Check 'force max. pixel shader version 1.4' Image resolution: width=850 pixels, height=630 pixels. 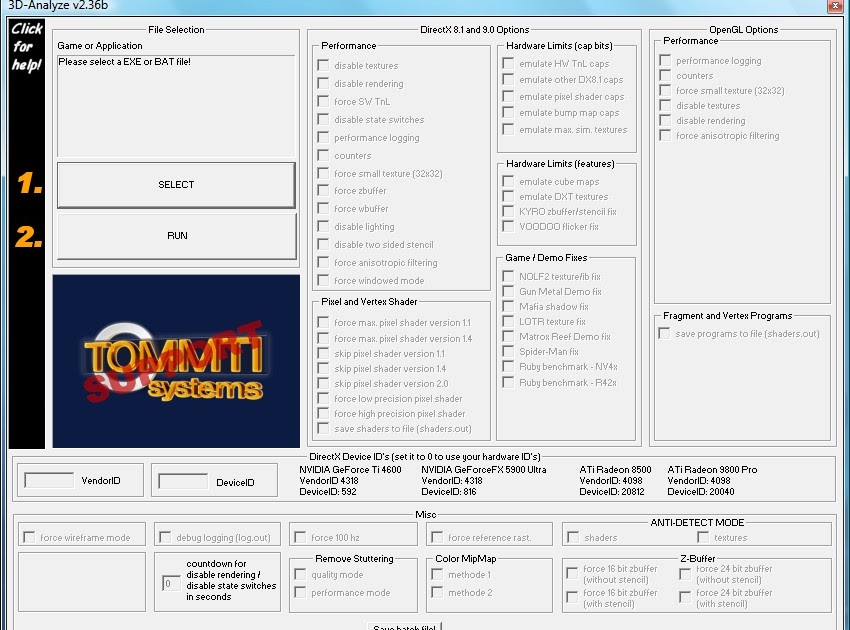click(323, 338)
